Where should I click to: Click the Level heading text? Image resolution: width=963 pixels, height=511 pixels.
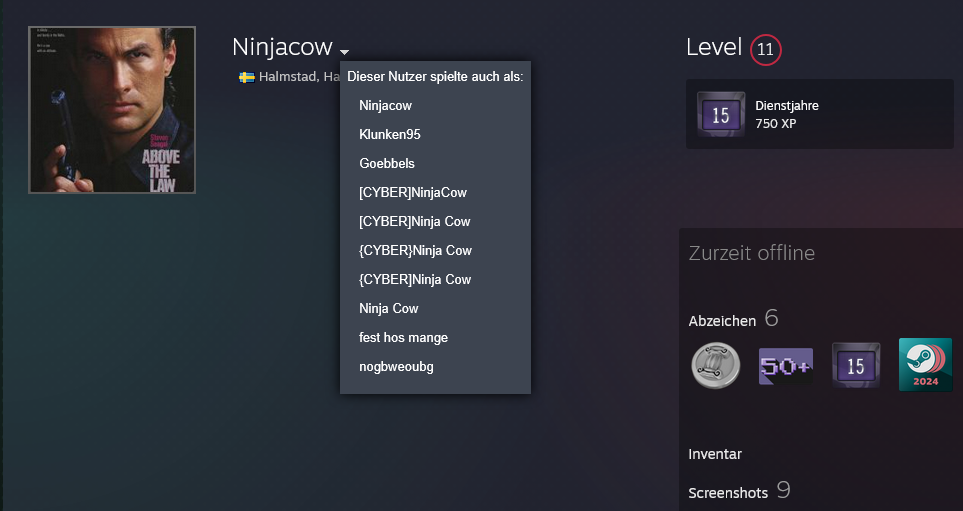[713, 47]
